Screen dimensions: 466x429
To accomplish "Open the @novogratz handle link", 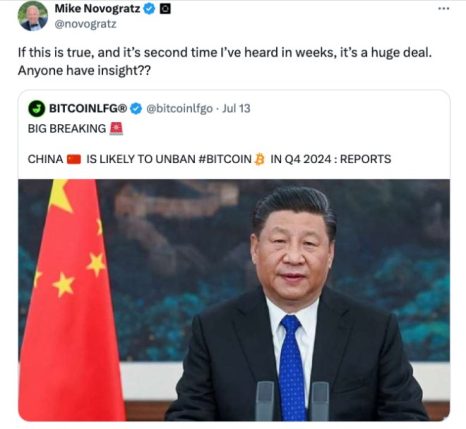I will pyautogui.click(x=85, y=24).
